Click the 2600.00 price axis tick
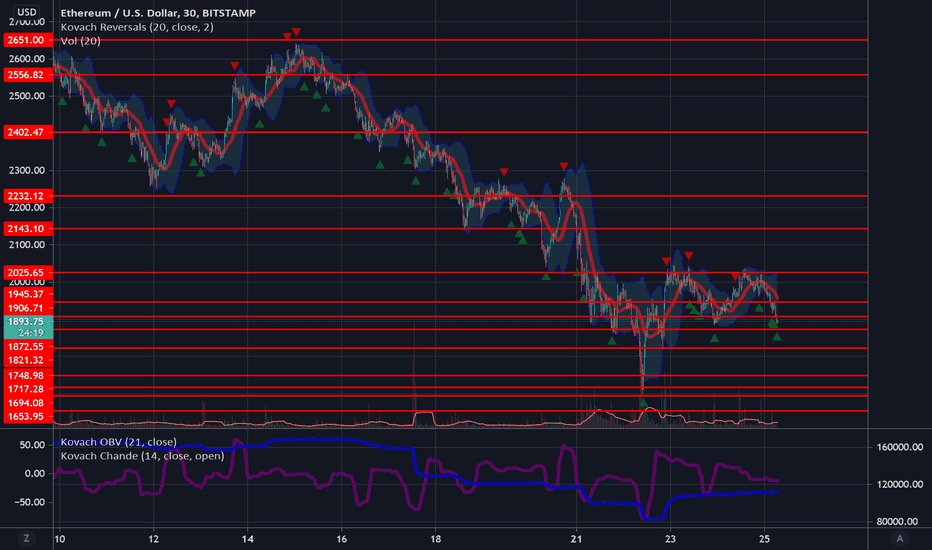Screen dimensions: 932x550 click(27, 58)
